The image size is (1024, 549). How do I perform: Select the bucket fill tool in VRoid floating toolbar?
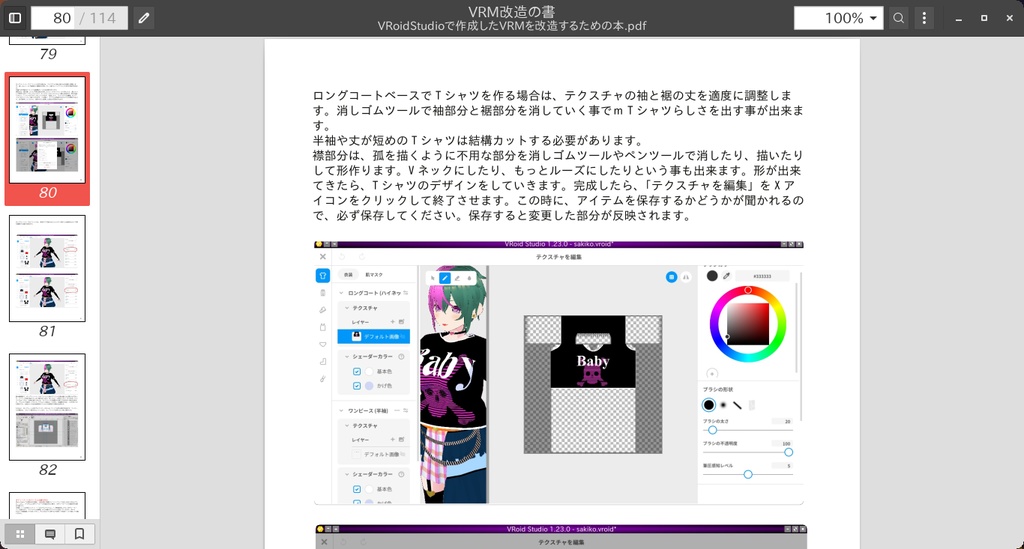469,278
